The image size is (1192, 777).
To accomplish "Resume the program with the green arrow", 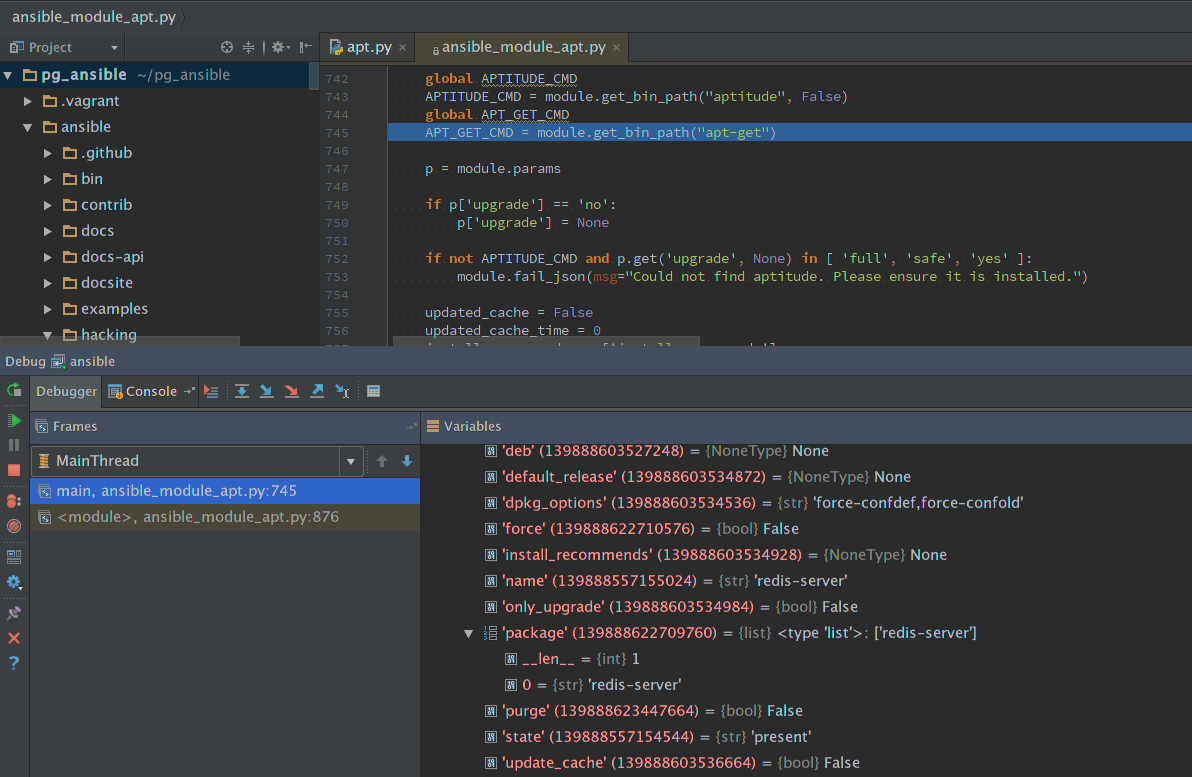I will [x=13, y=421].
